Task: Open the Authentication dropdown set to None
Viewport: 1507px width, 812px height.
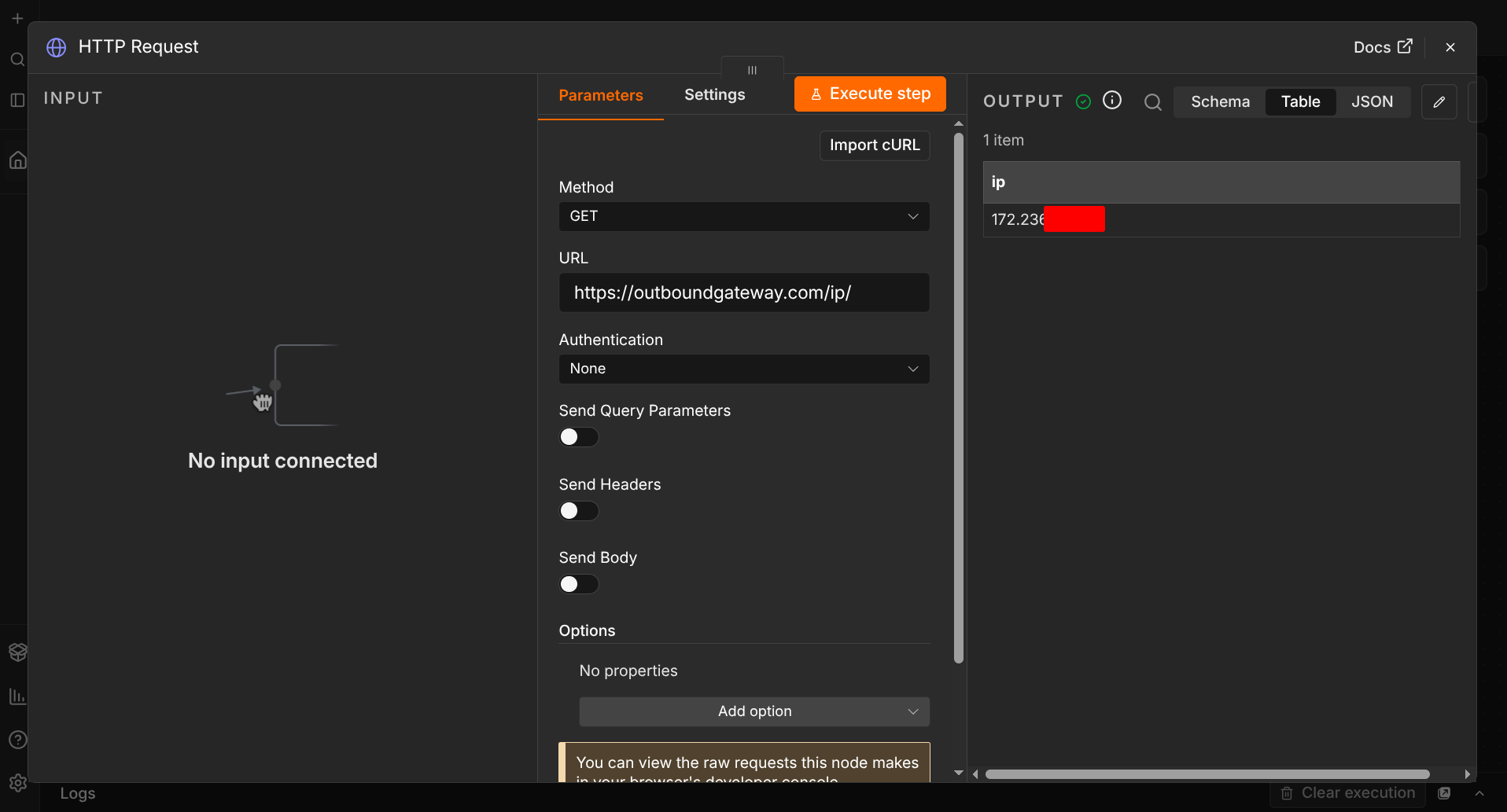Action: [x=744, y=369]
